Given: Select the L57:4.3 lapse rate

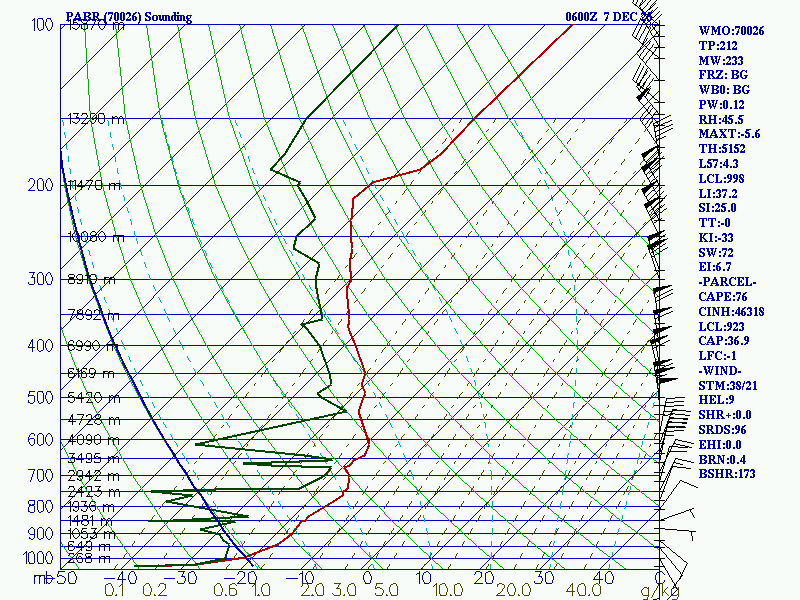Looking at the screenshot, I should [718, 164].
